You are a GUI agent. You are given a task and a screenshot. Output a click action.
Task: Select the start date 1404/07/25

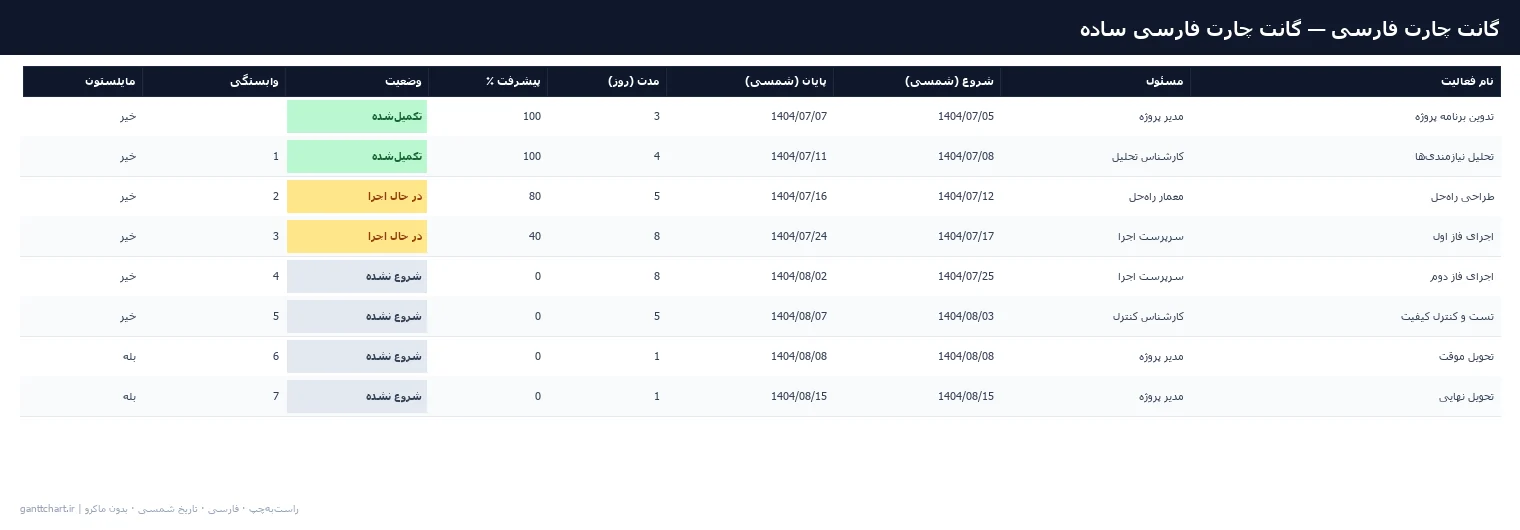(966, 277)
